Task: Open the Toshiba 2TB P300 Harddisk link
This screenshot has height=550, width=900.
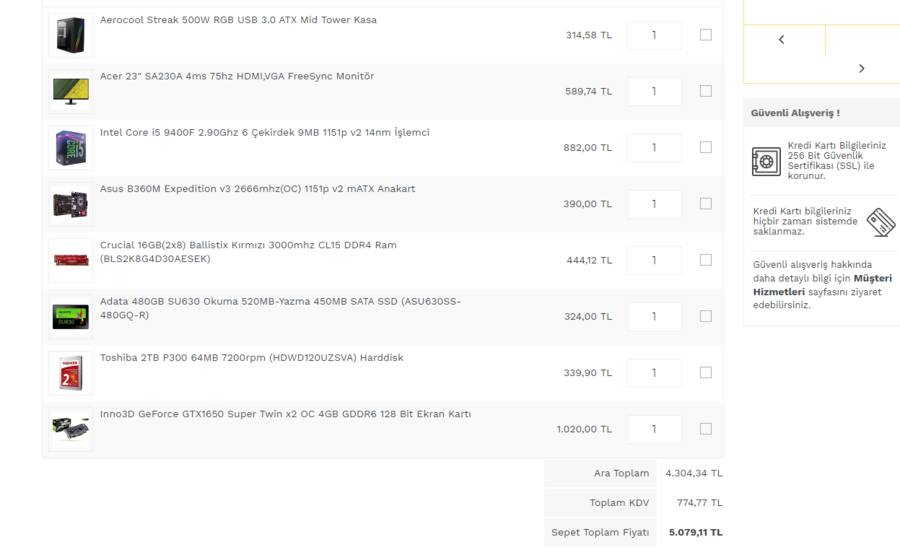Action: coord(251,358)
